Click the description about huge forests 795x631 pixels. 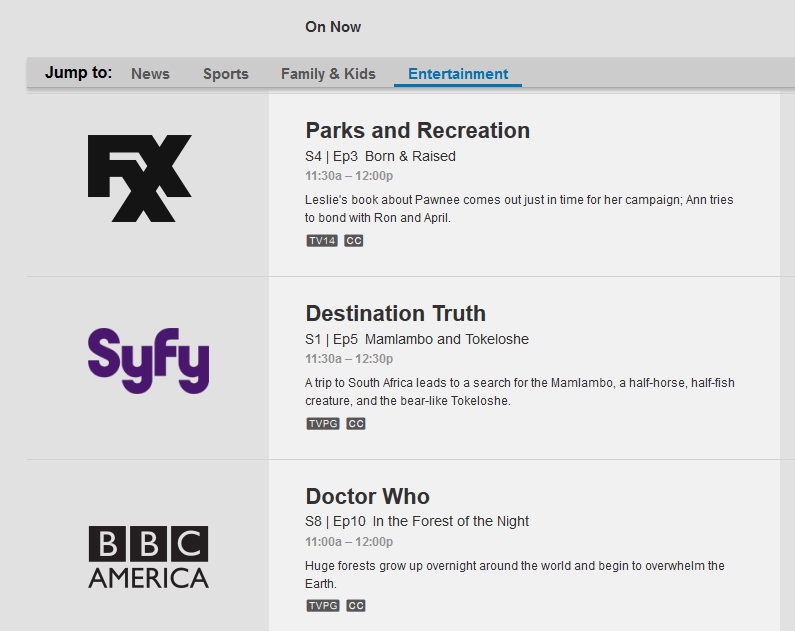(515, 575)
